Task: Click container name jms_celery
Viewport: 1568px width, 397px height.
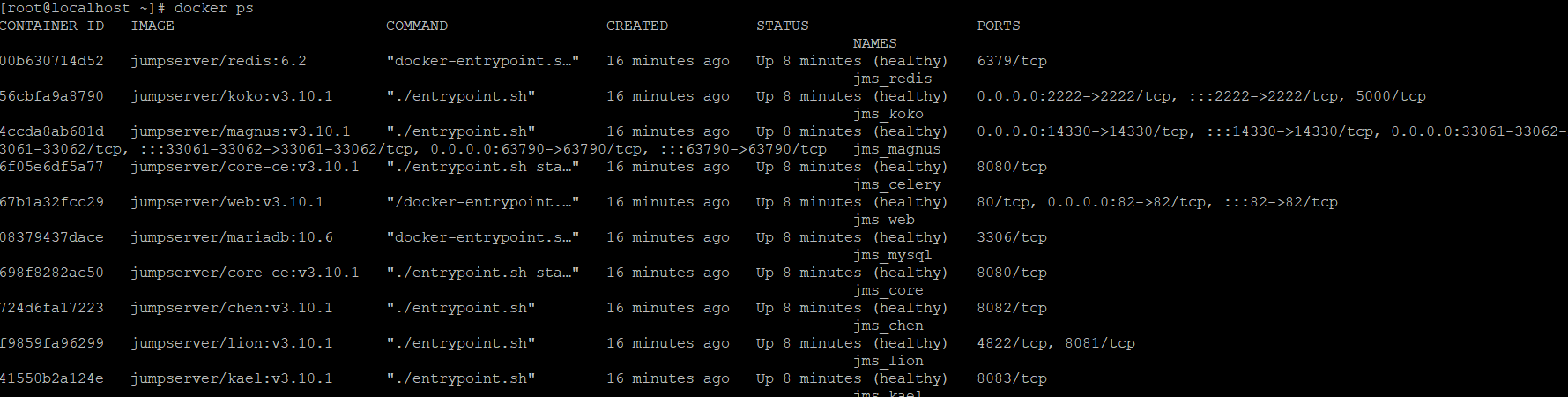Action: click(897, 184)
